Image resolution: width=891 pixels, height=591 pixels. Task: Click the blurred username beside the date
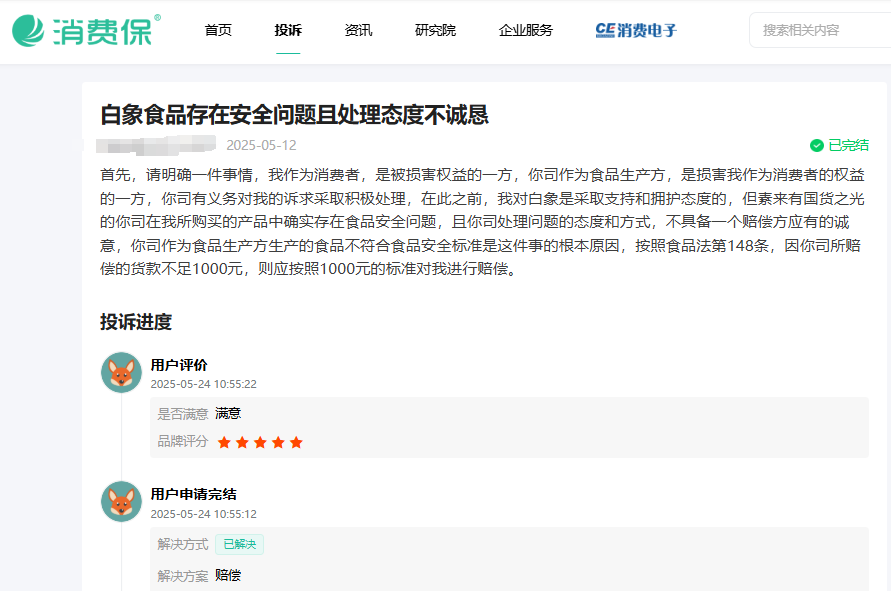pos(156,145)
